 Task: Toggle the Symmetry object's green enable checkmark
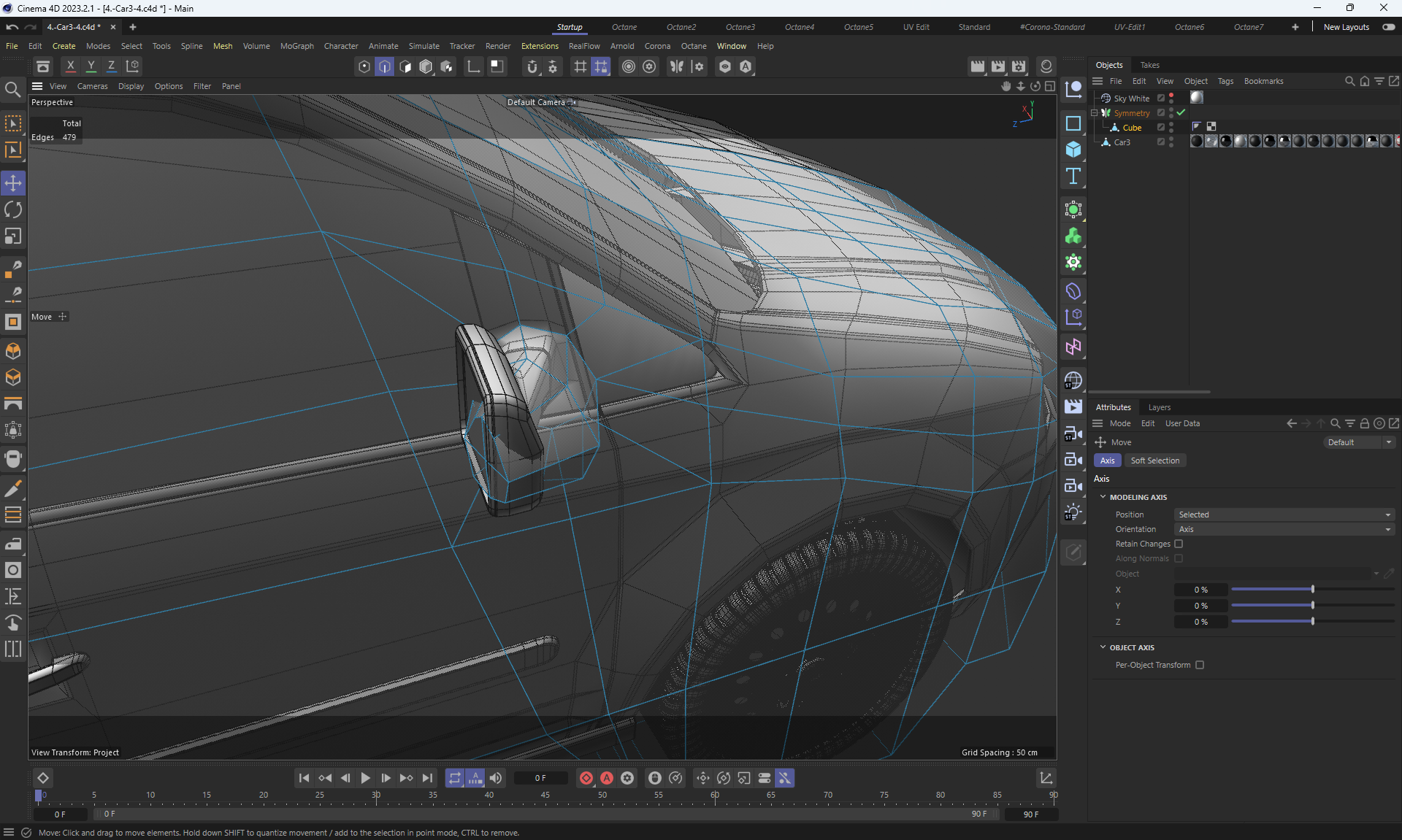pyautogui.click(x=1181, y=113)
